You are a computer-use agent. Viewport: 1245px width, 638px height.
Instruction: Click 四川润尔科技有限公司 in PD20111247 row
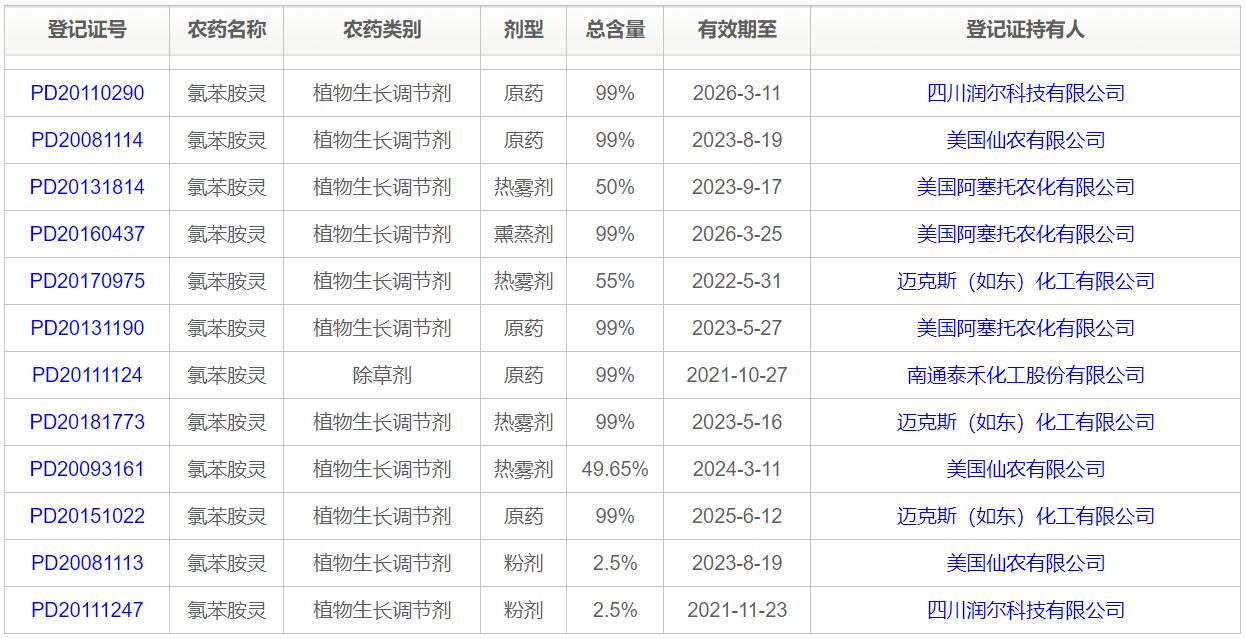pos(1026,610)
